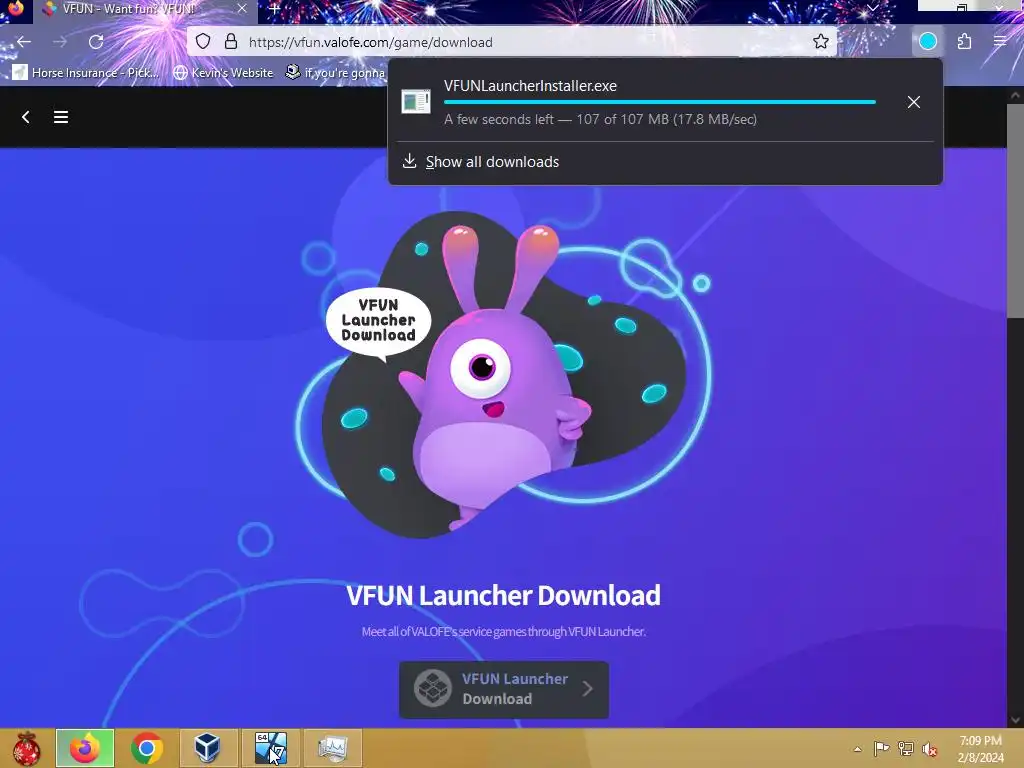This screenshot has width=1024, height=768.
Task: Click the Meet all of VALOFE's service games text
Action: (x=504, y=632)
